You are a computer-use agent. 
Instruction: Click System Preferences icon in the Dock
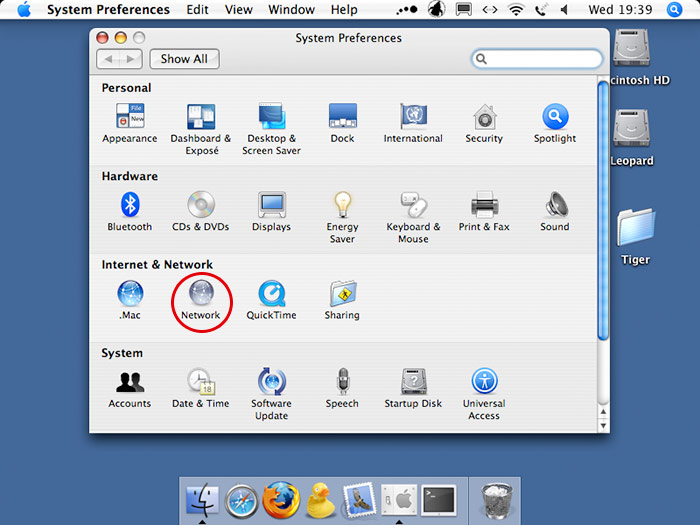[399, 500]
